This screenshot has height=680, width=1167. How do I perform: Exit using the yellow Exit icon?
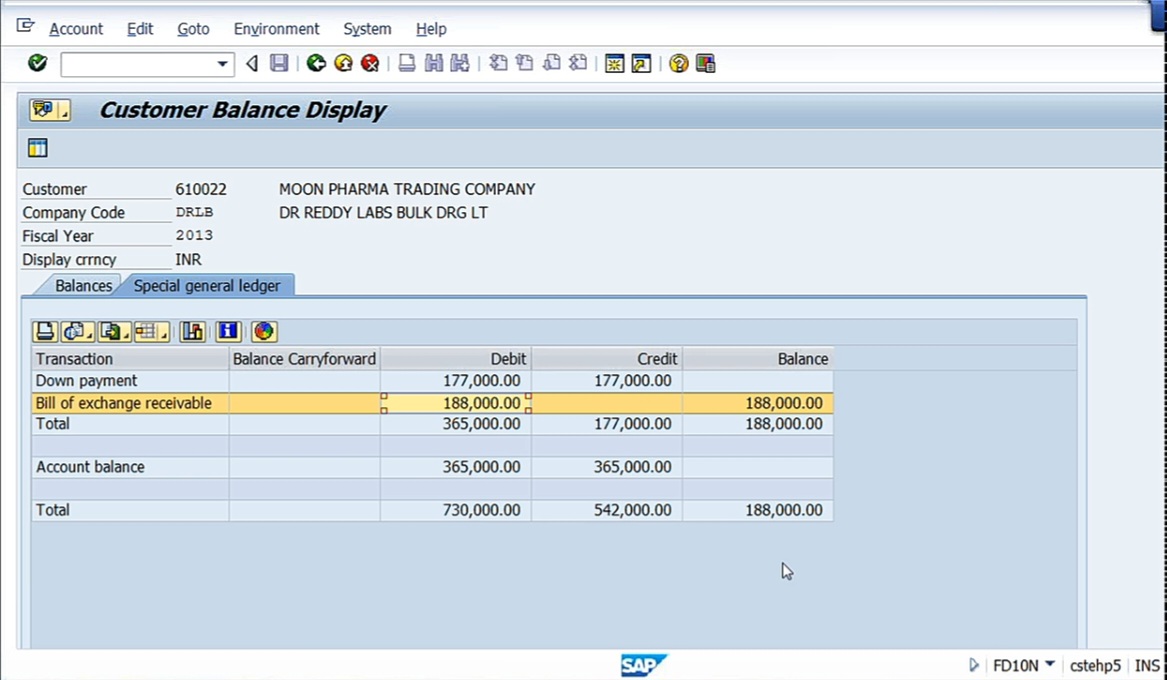coord(343,63)
